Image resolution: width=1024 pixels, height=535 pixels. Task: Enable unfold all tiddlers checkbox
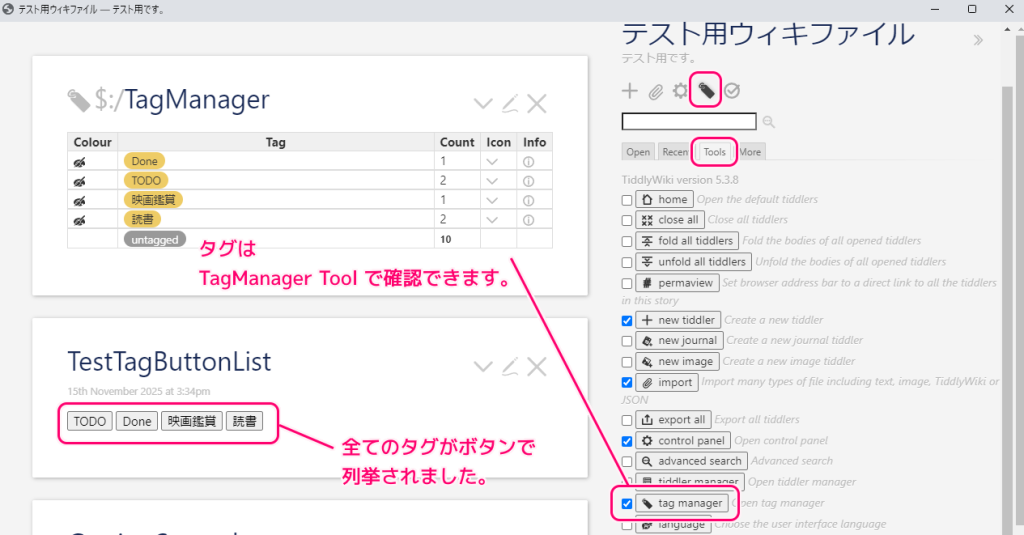point(627,263)
